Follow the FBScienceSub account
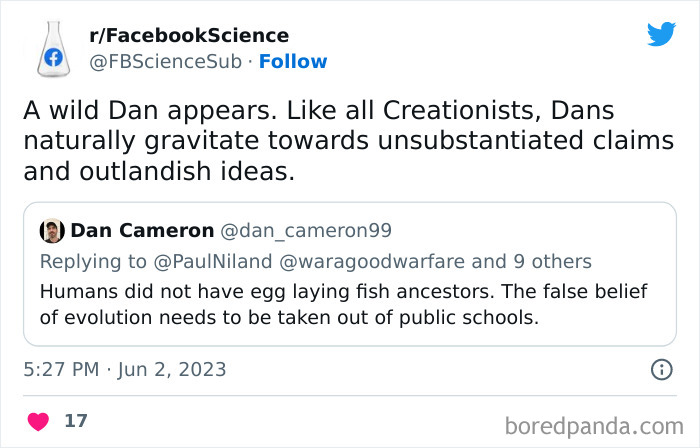Screen dimensions: 700x448 292,61
